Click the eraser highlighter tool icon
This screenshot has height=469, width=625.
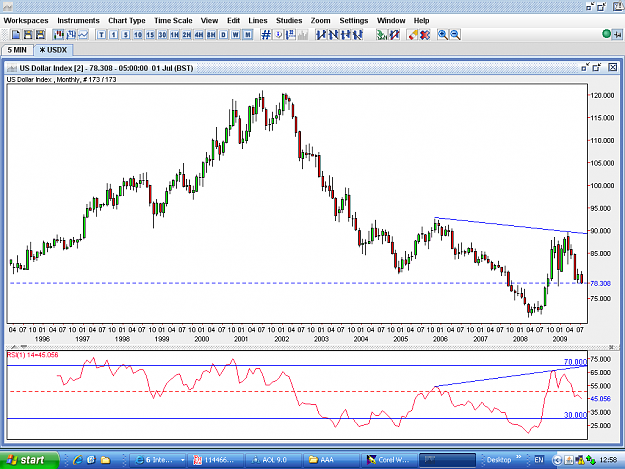pyautogui.click(x=413, y=35)
